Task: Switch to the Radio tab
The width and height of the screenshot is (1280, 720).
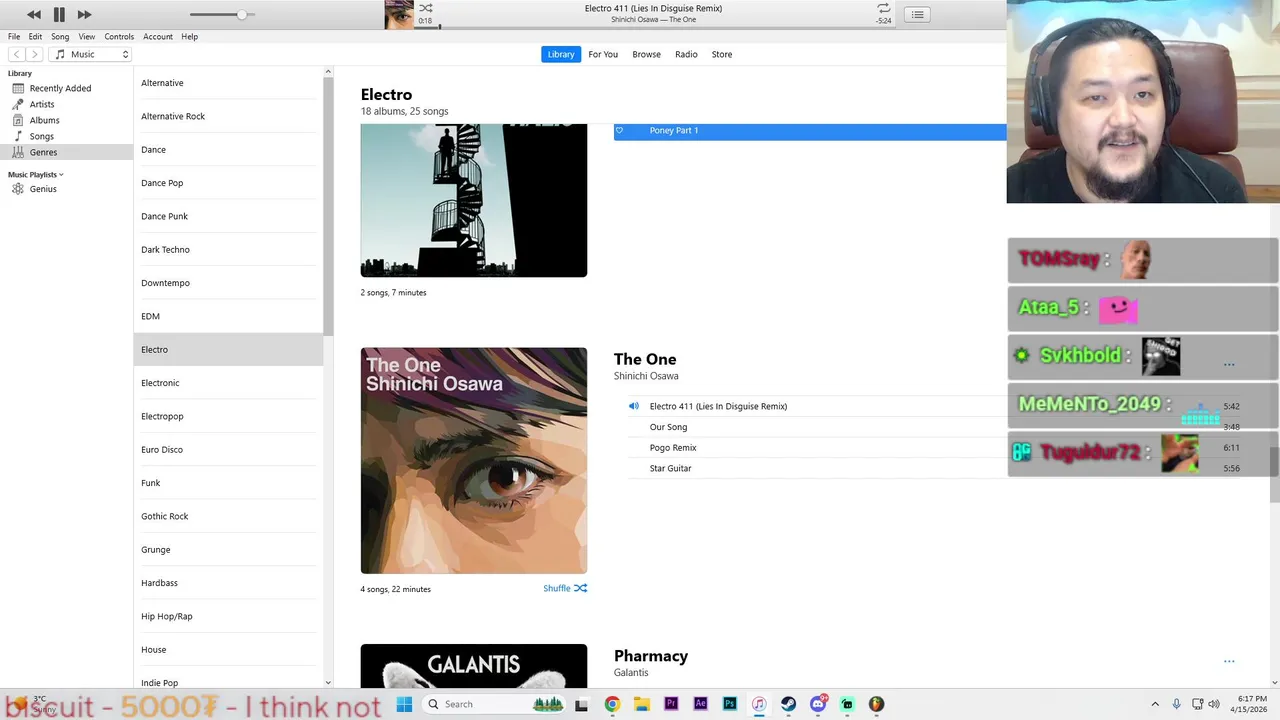Action: (x=686, y=54)
